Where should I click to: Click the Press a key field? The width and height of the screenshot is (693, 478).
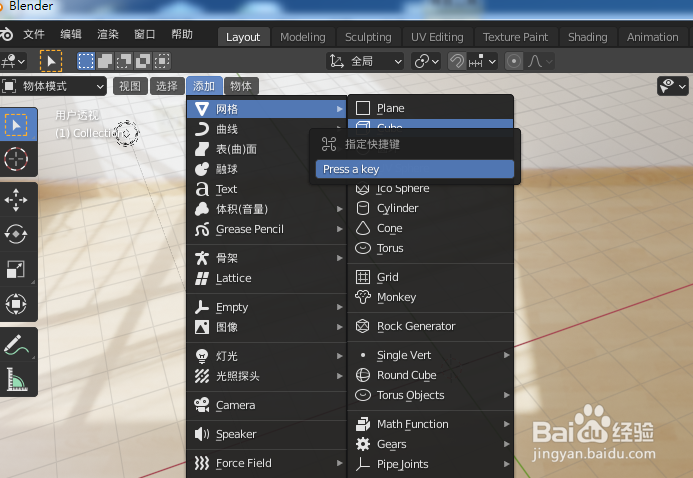pos(415,169)
